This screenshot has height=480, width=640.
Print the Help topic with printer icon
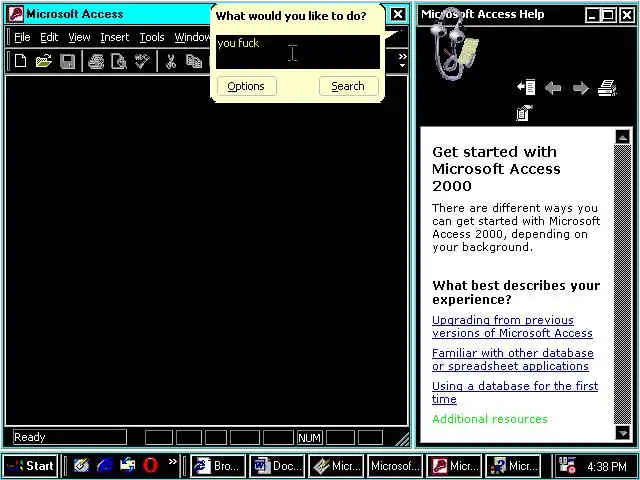pyautogui.click(x=607, y=88)
